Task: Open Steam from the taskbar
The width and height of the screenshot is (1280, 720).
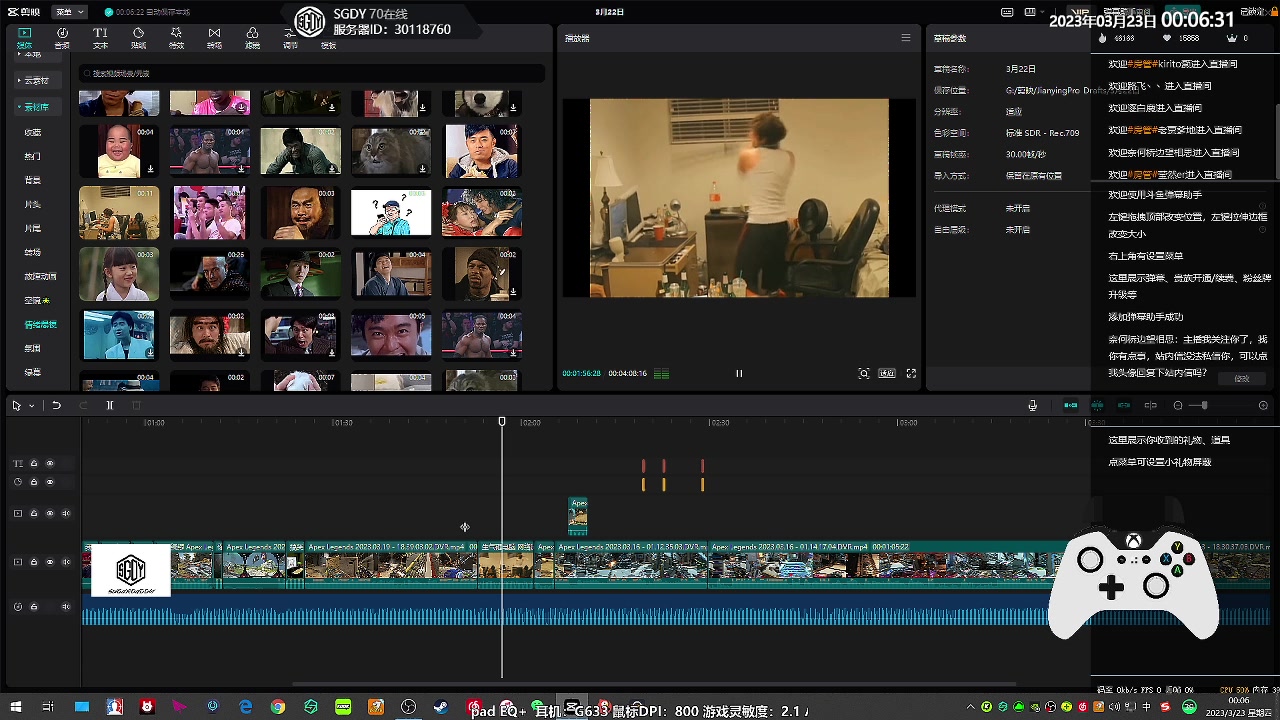Action: [x=440, y=707]
